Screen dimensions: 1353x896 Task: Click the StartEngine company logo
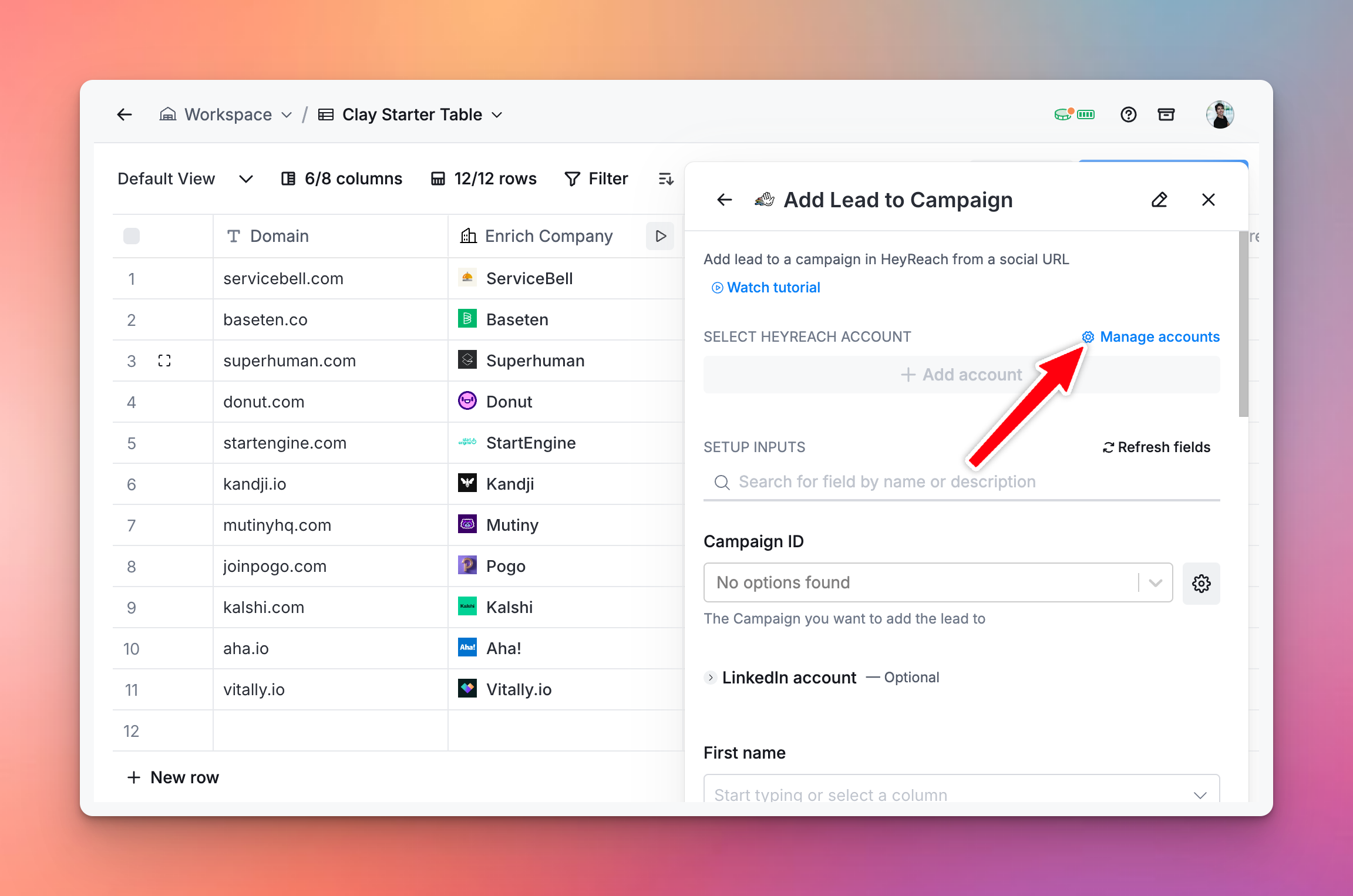[x=467, y=442]
